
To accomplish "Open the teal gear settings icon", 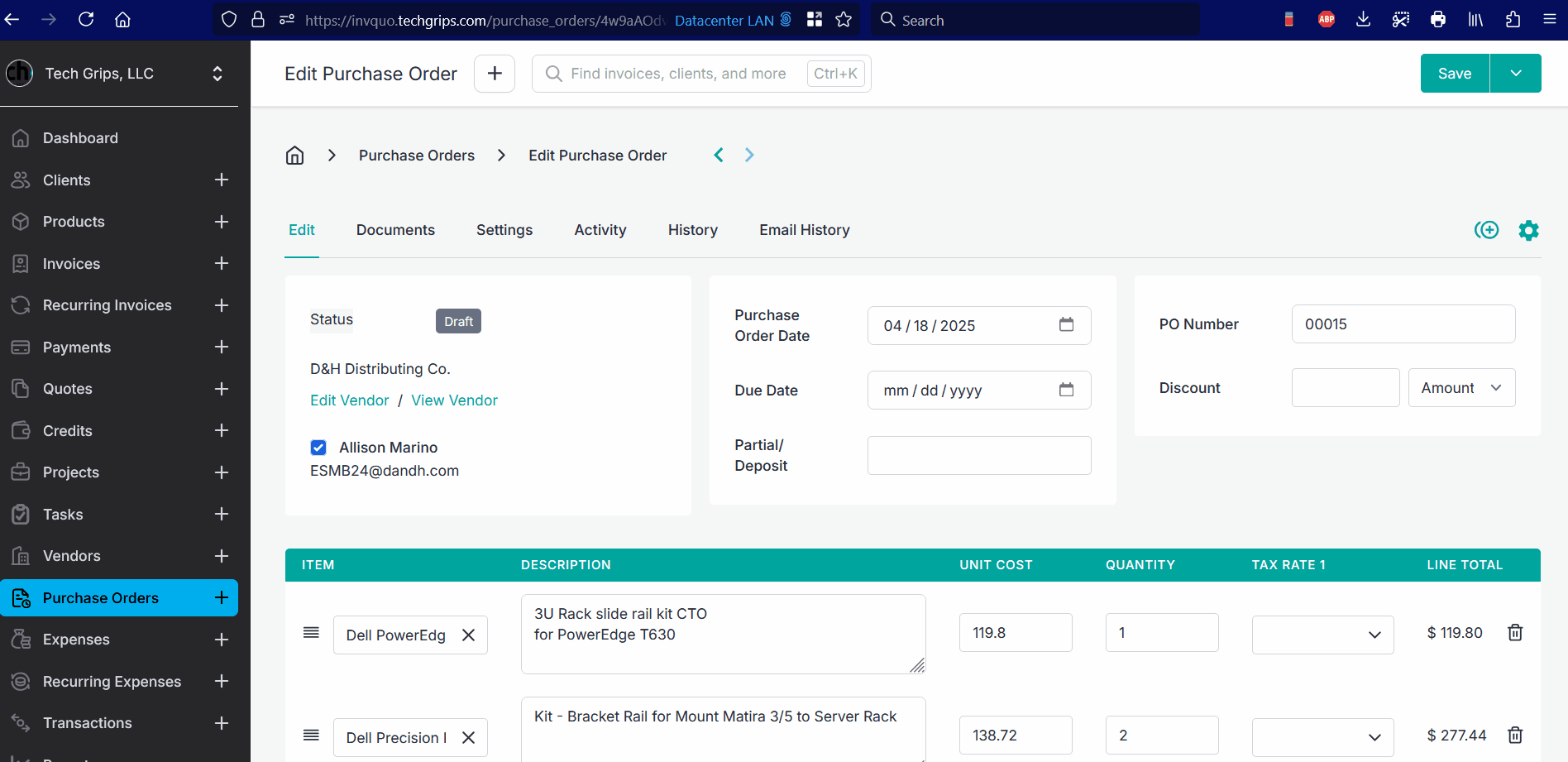I will pyautogui.click(x=1529, y=230).
